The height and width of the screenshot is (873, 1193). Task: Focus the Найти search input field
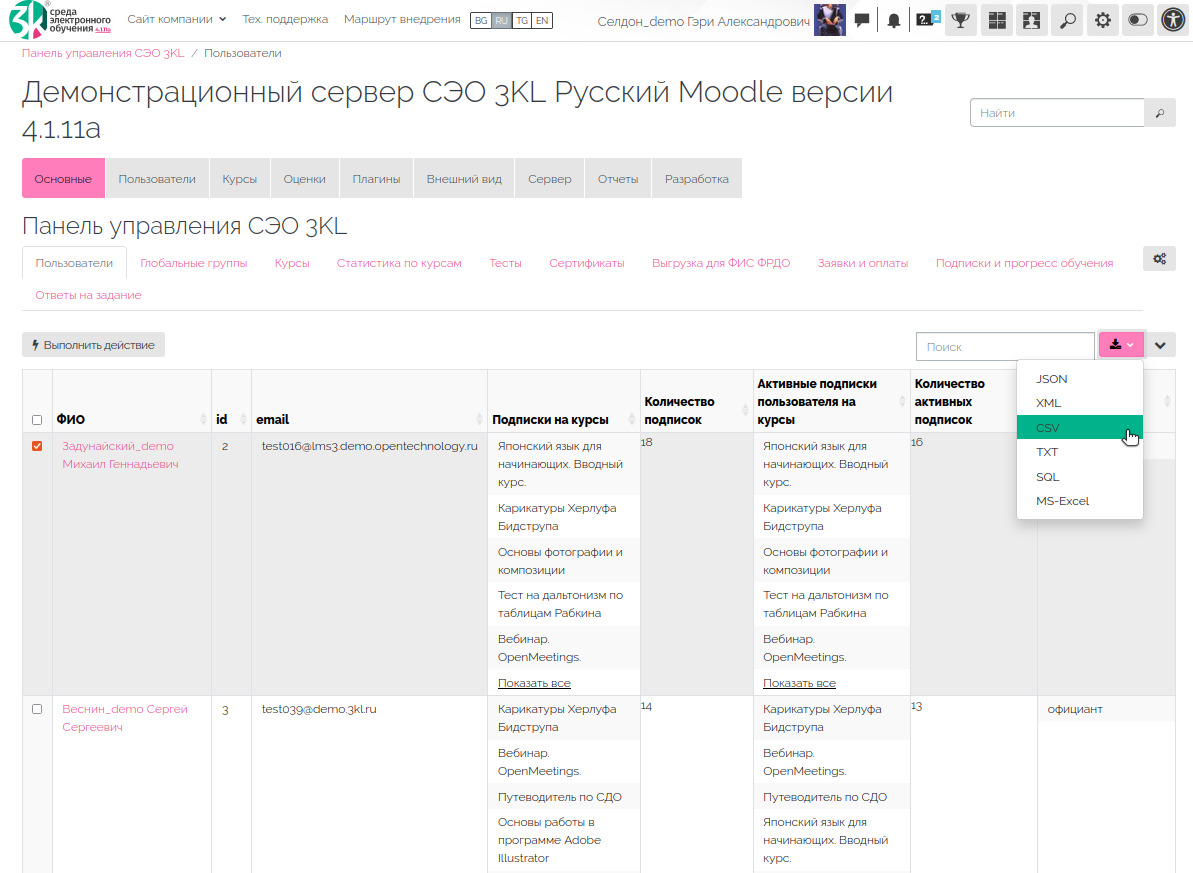pyautogui.click(x=1058, y=113)
